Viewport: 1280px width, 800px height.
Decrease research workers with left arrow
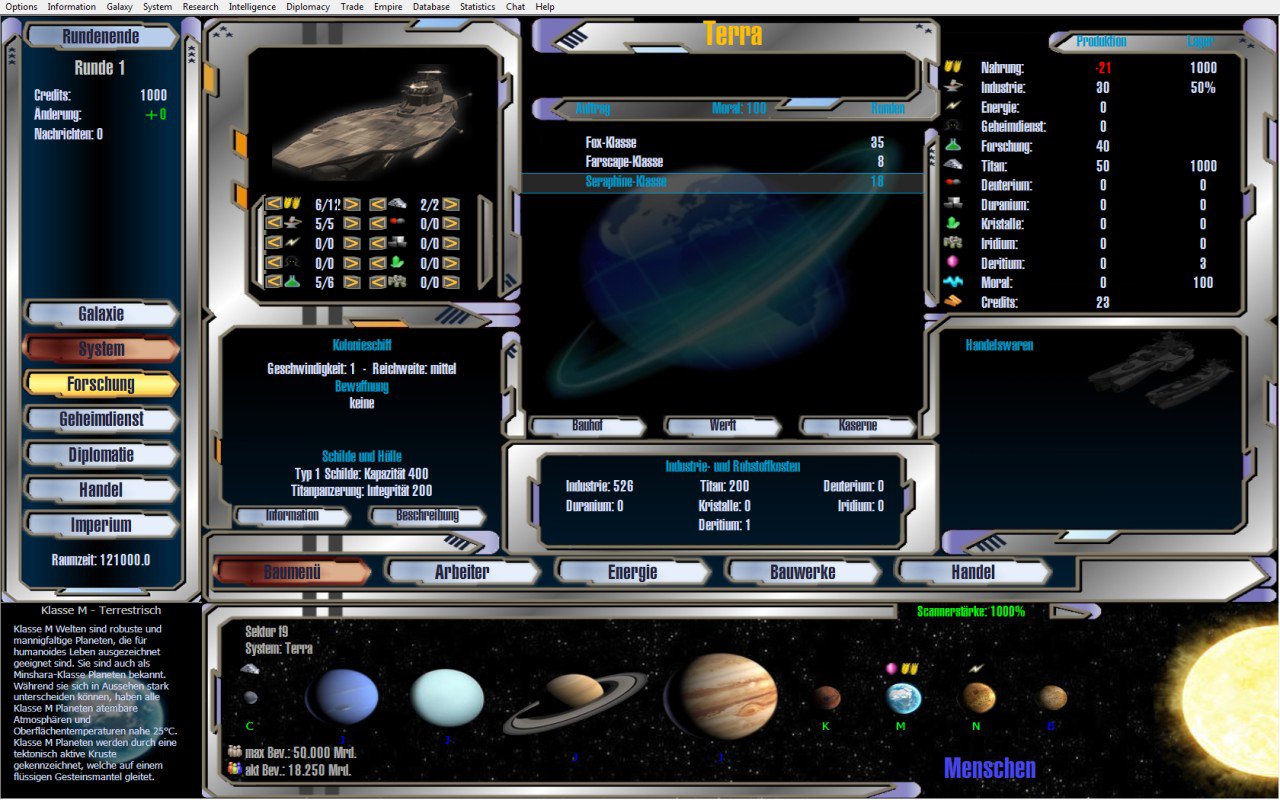[273, 282]
